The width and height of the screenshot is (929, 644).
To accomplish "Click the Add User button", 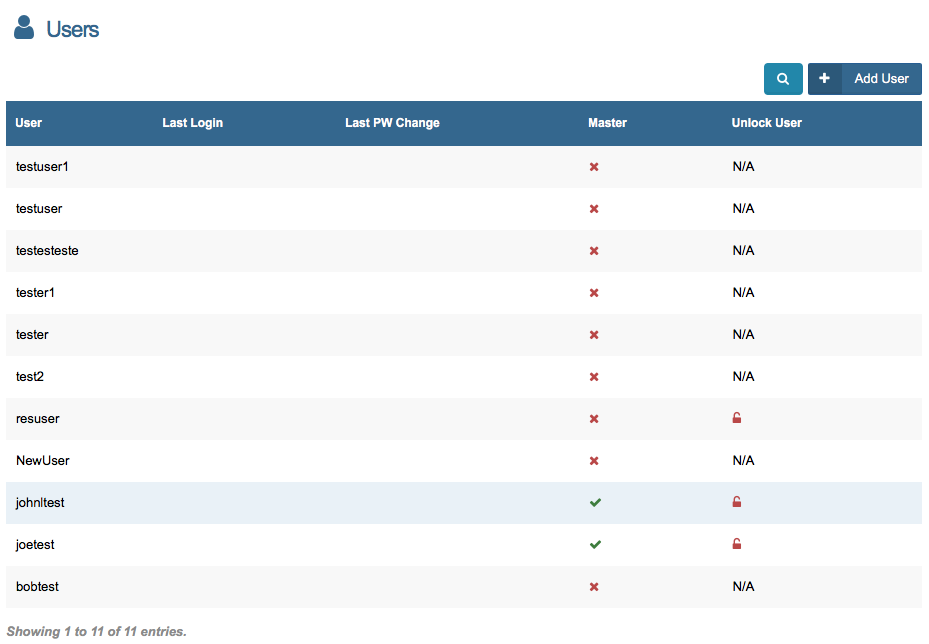I will [865, 79].
